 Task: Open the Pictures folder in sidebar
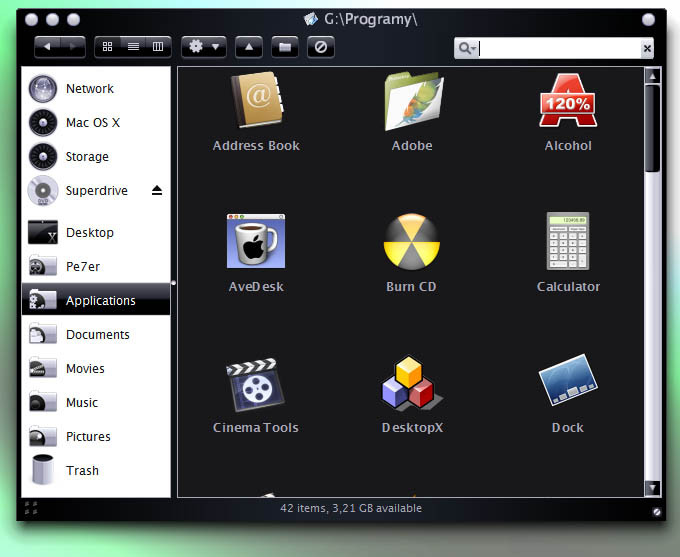(x=96, y=436)
